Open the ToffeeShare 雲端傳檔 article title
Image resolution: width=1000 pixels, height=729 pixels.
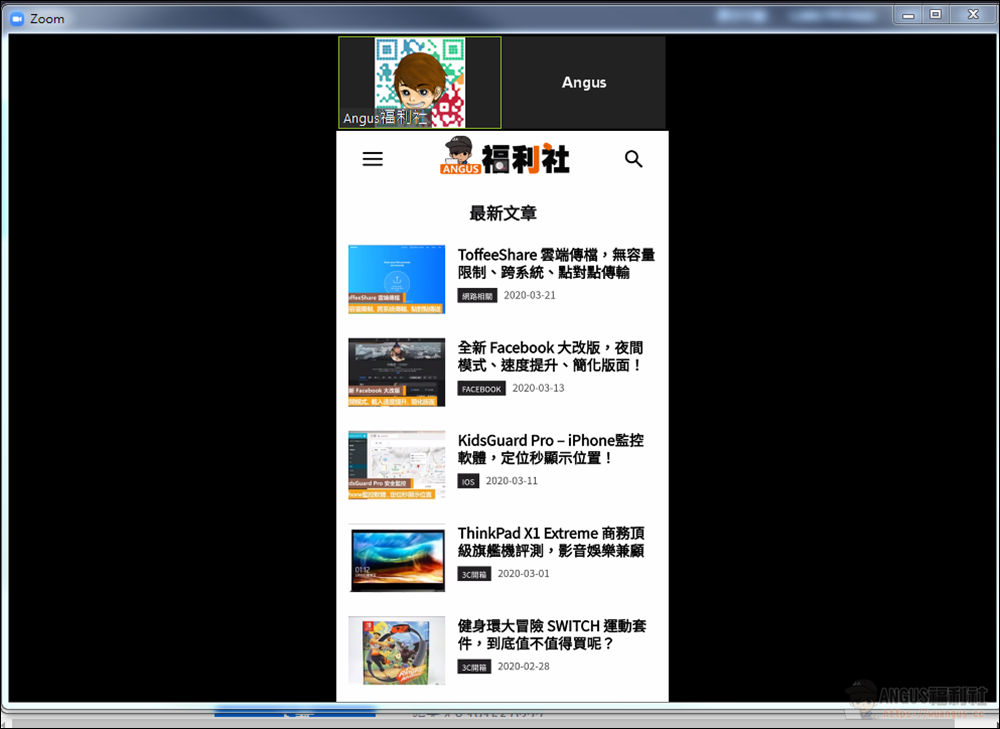tap(556, 264)
